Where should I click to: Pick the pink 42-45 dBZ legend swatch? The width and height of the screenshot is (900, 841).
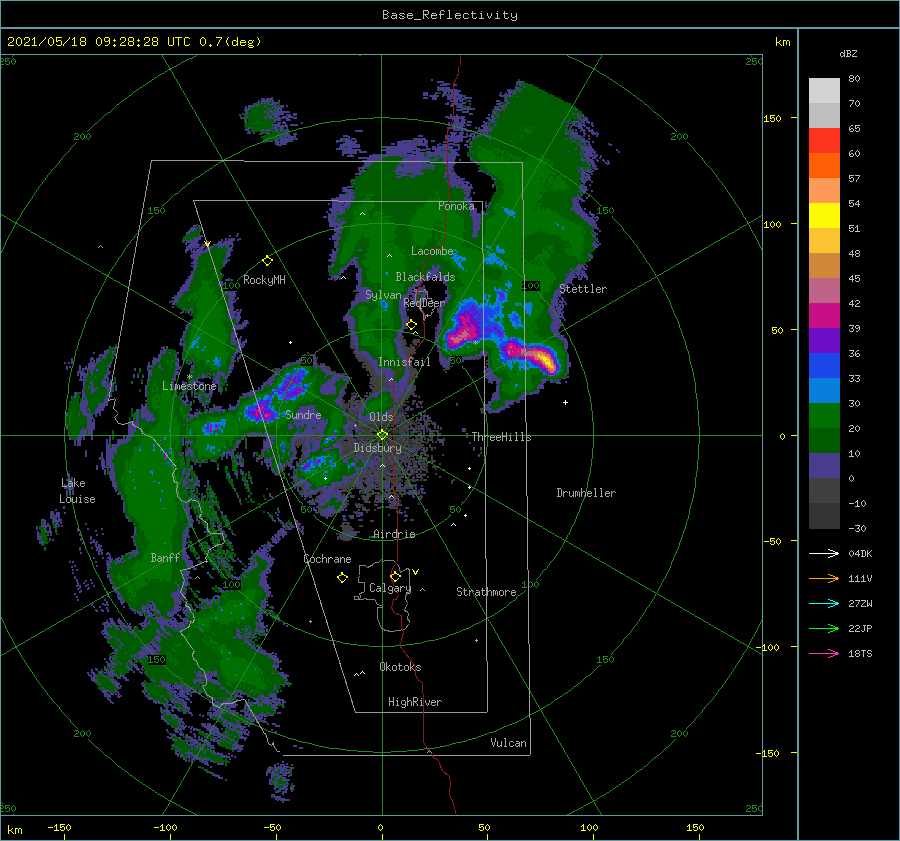pos(824,291)
